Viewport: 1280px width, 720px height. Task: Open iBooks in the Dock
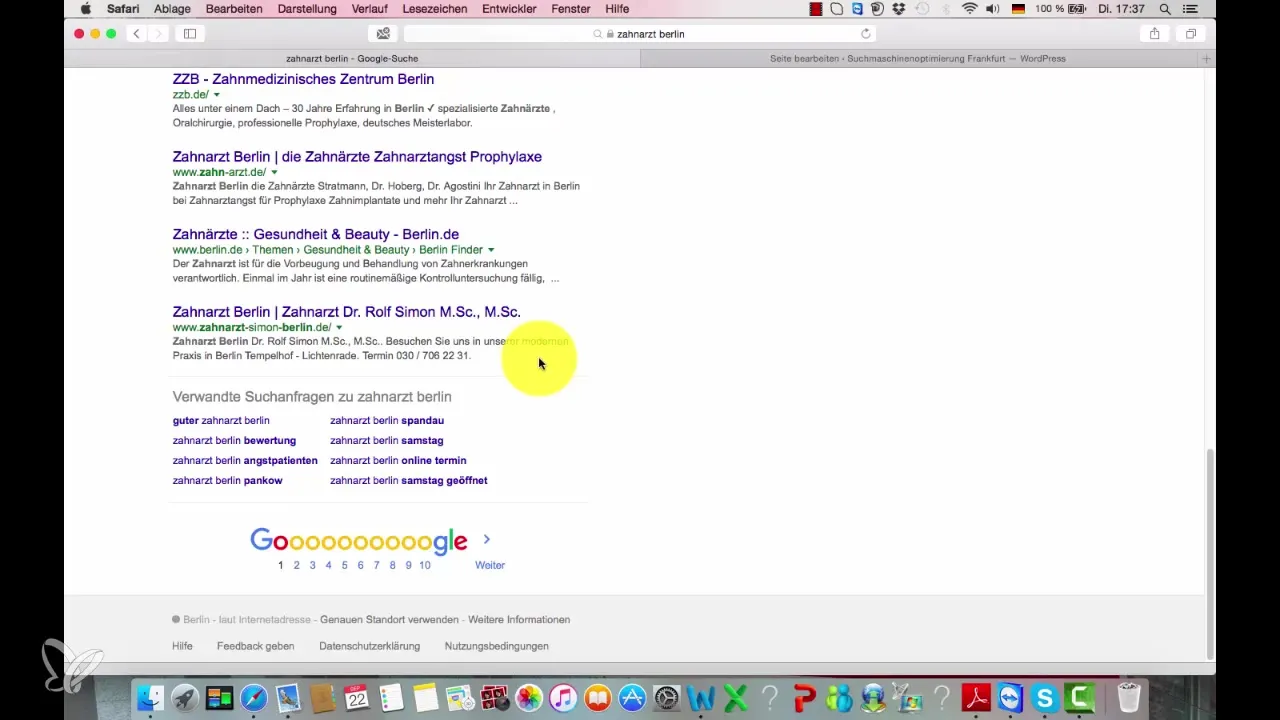click(x=598, y=697)
